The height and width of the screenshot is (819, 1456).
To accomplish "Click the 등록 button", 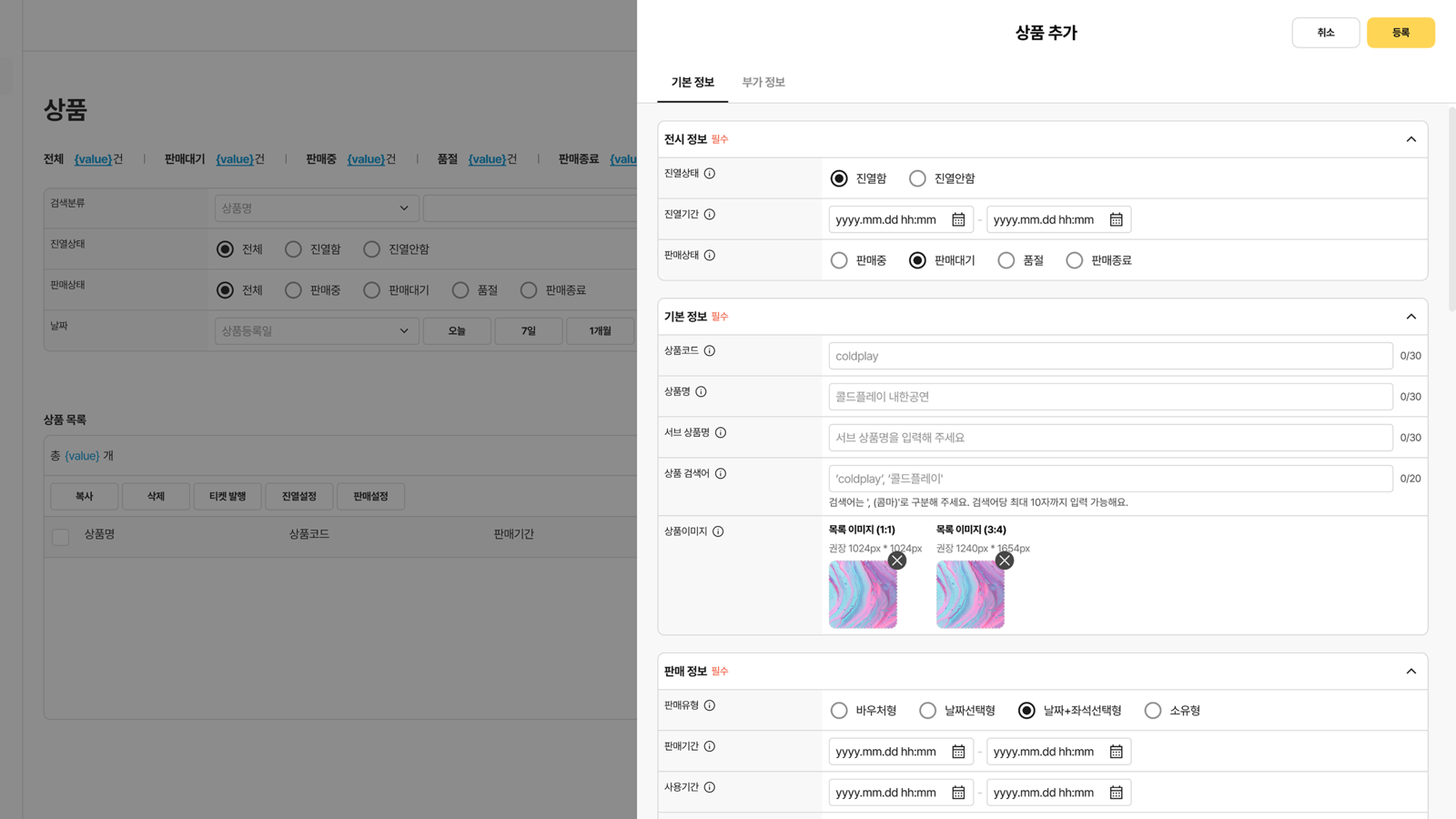I will (x=1400, y=33).
